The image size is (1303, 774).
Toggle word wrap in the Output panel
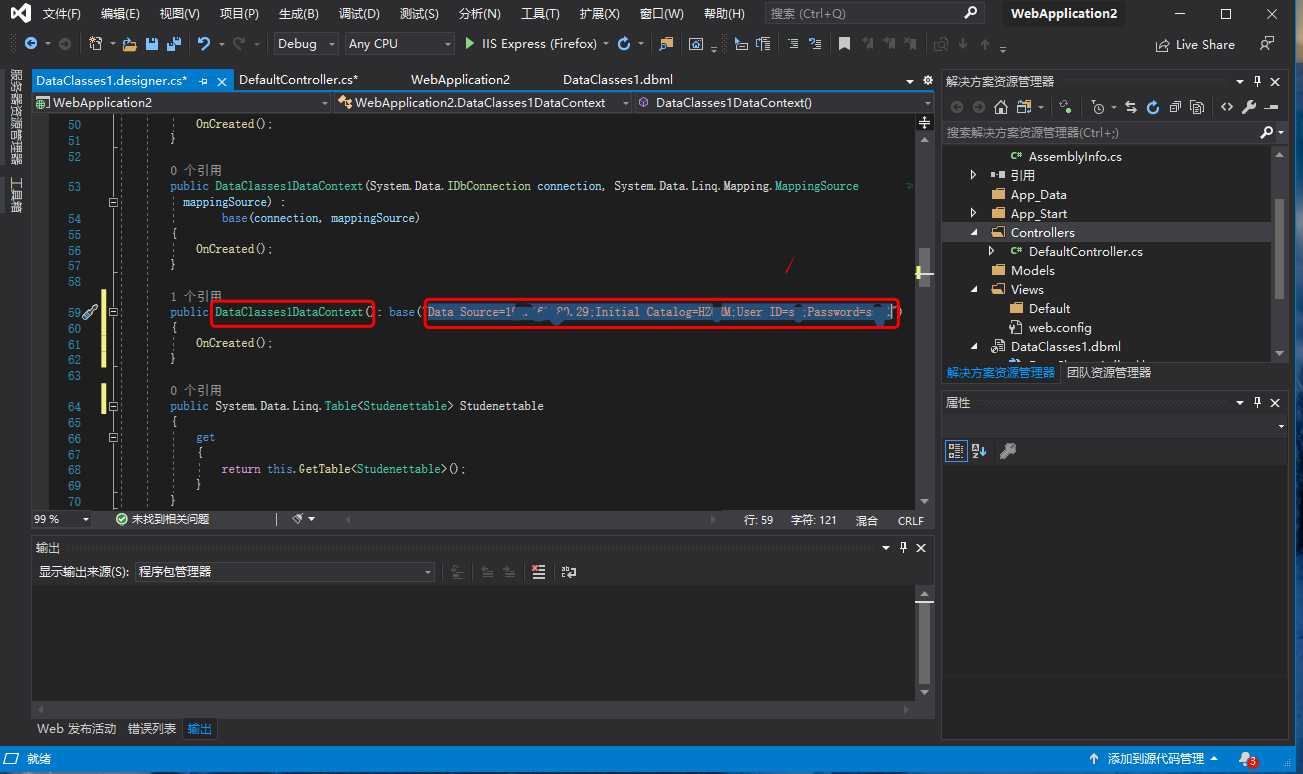tap(569, 572)
